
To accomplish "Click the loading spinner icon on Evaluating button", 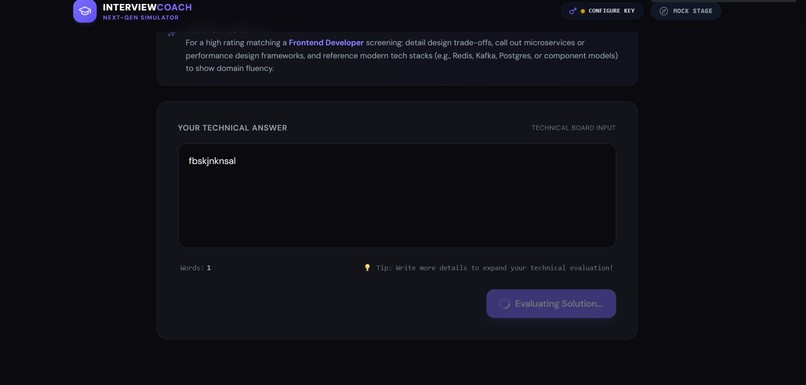I will [x=505, y=304].
